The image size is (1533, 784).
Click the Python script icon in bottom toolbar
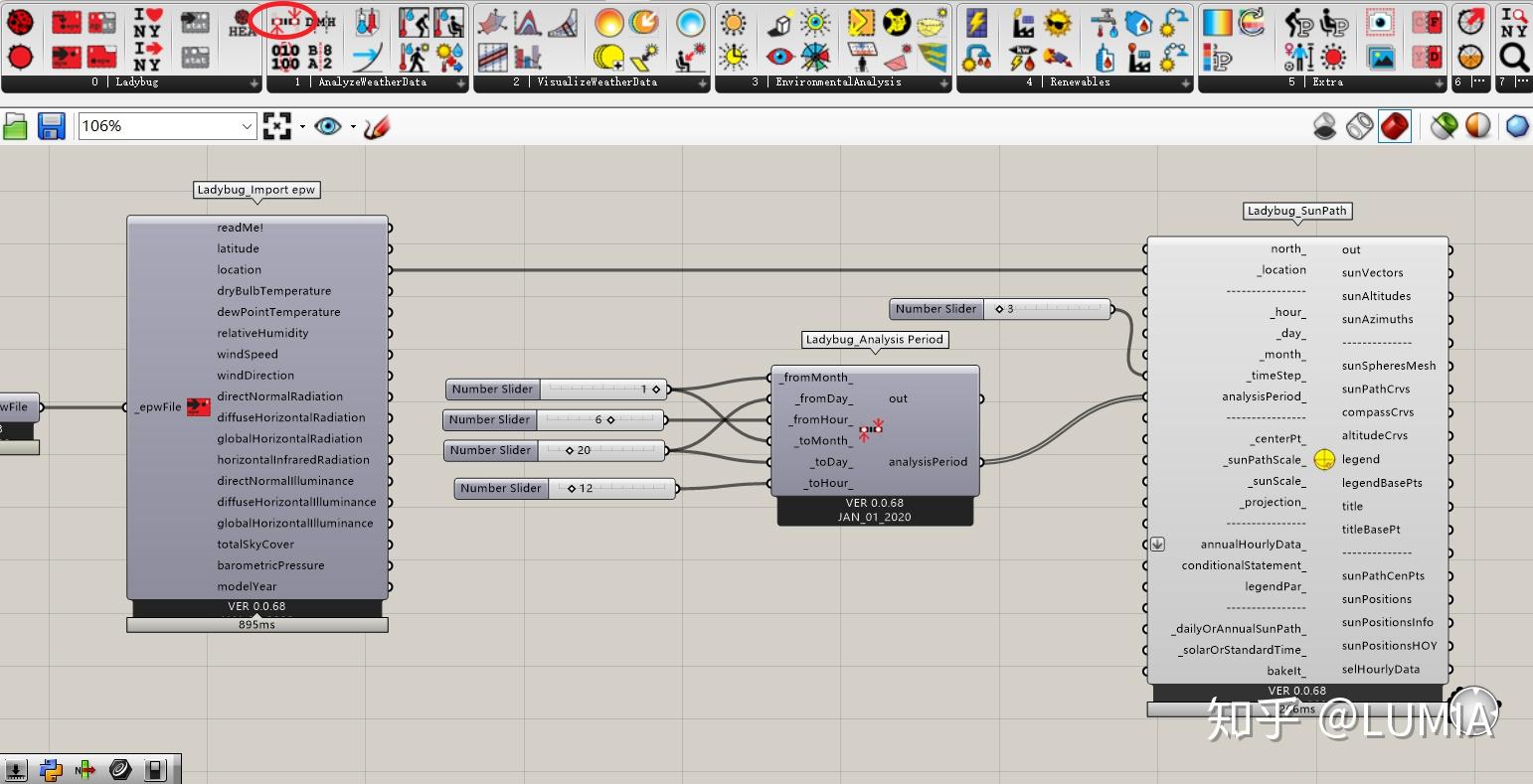(51, 769)
